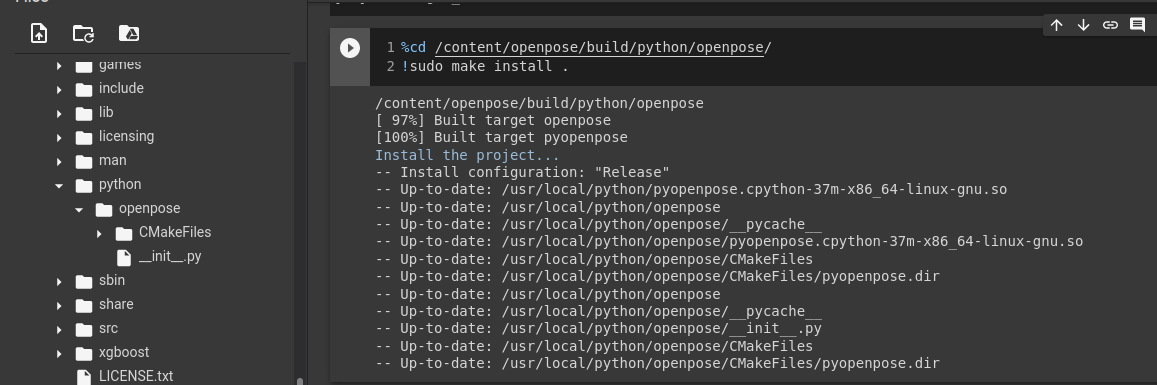The height and width of the screenshot is (385, 1157).
Task: Click the upload file icon in Files panel
Action: tap(38, 33)
